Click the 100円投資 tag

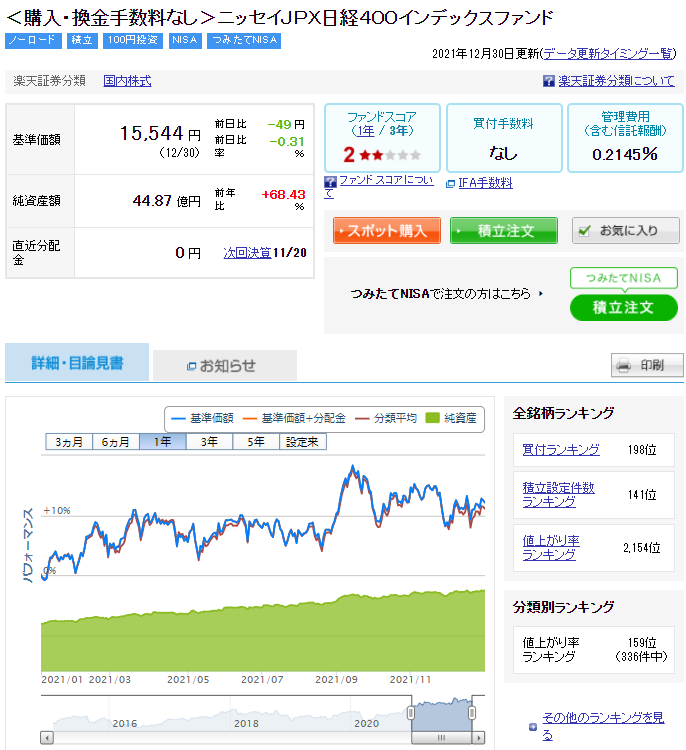(x=133, y=41)
